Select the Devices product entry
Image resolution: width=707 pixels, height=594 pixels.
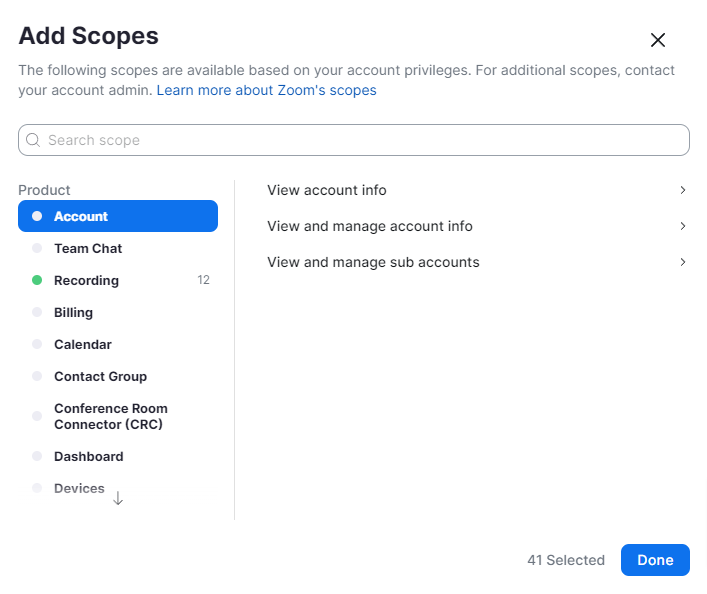79,488
